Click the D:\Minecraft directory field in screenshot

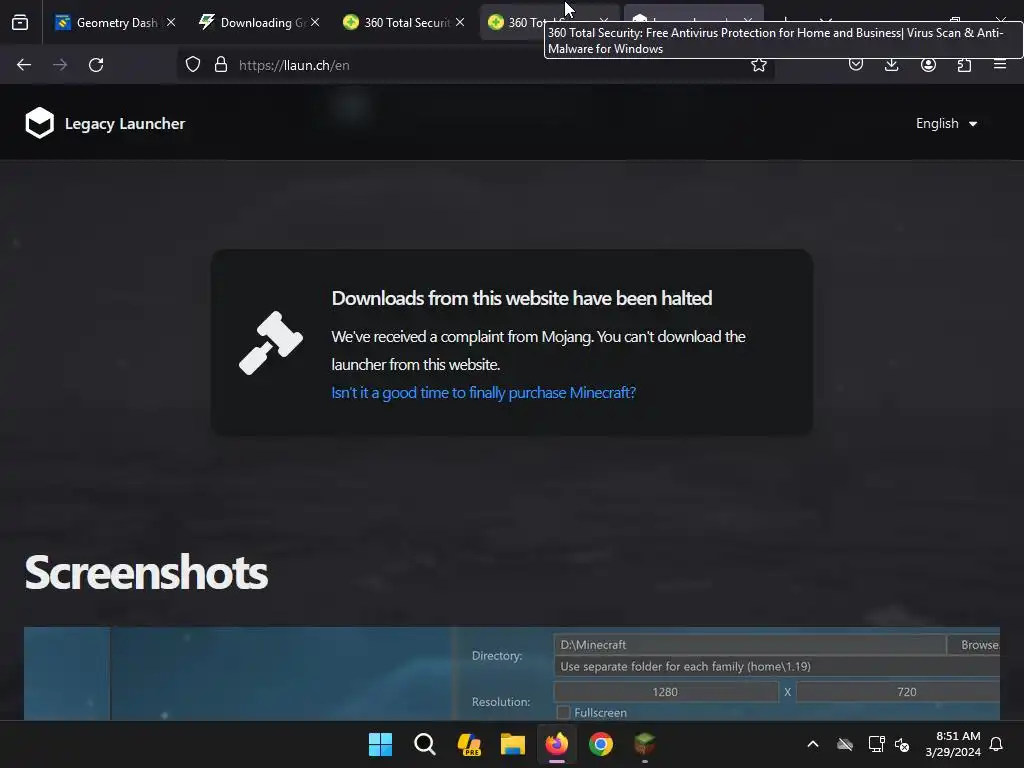click(749, 645)
